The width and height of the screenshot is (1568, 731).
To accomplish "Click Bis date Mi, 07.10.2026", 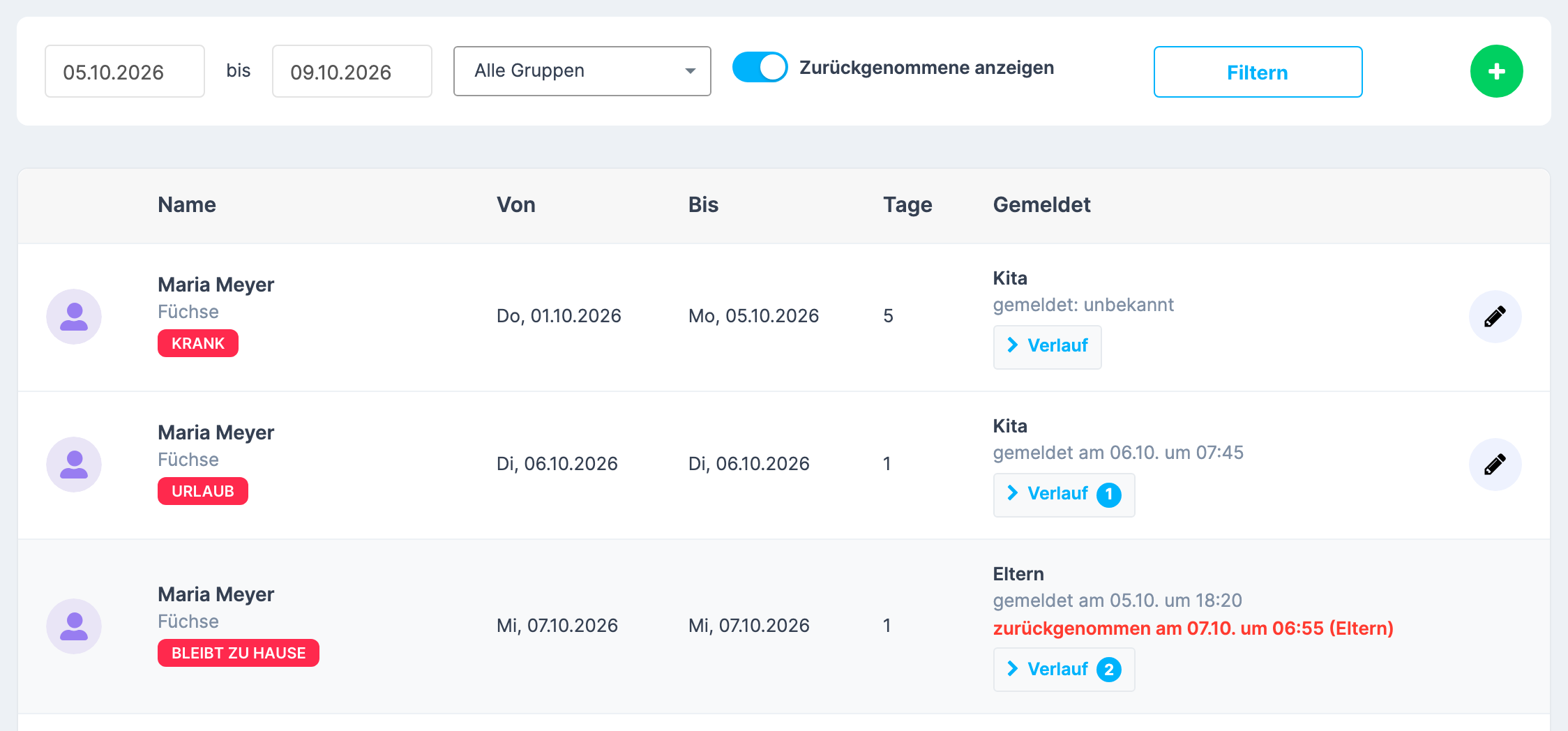I will (748, 626).
